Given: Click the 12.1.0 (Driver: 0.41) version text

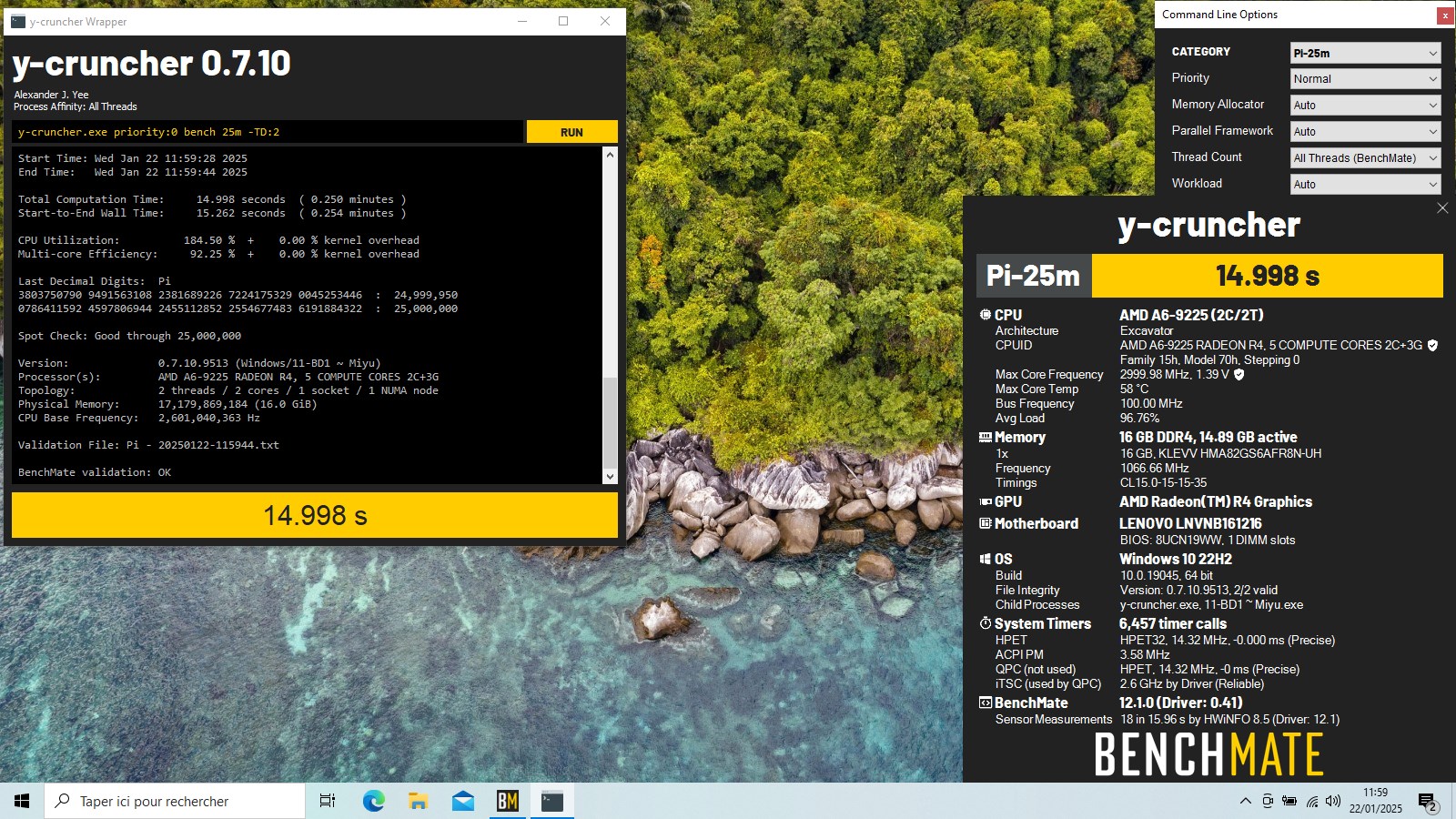Looking at the screenshot, I should tap(1181, 703).
